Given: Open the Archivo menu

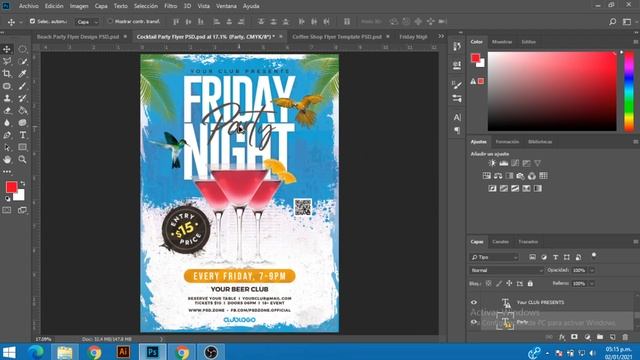Looking at the screenshot, I should (29, 6).
